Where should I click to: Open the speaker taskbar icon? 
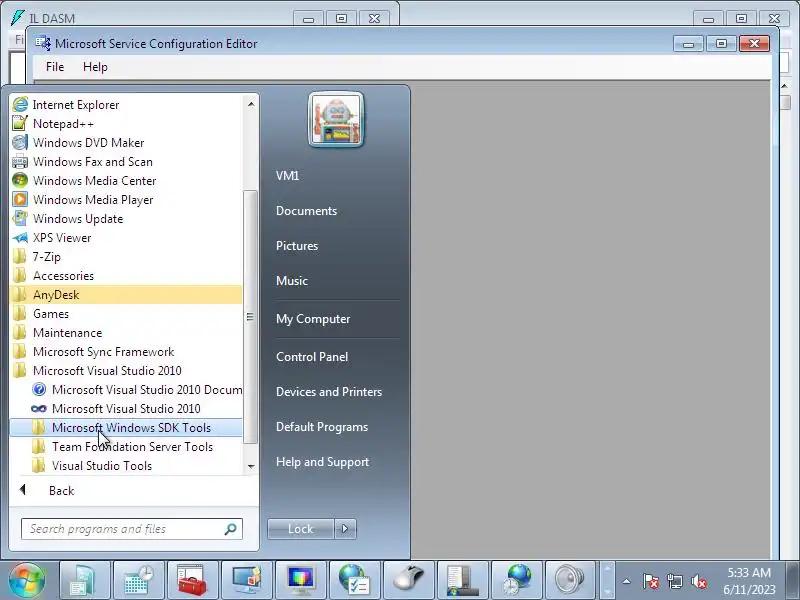(x=570, y=580)
